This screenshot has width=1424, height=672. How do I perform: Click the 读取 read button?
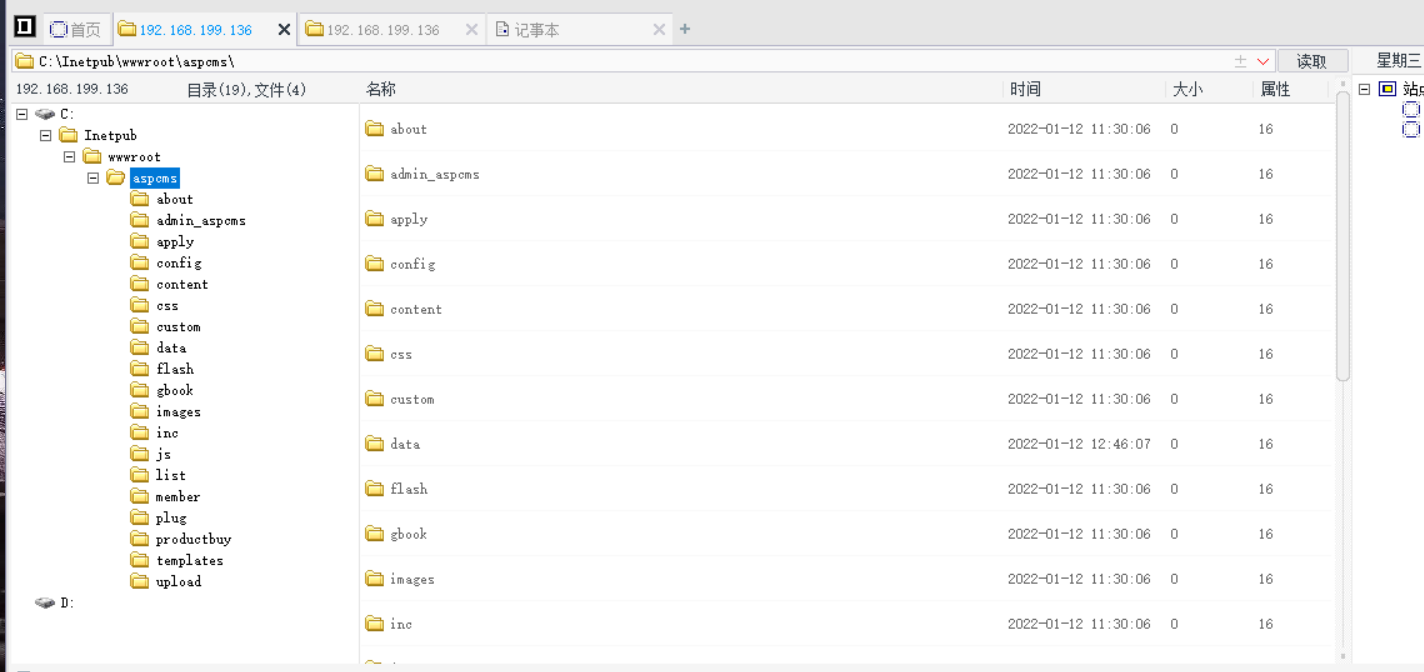[x=1312, y=61]
